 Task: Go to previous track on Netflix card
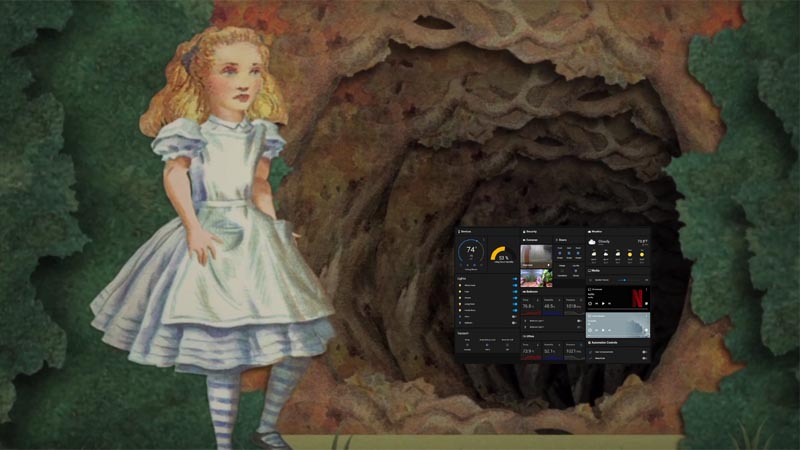[596, 304]
